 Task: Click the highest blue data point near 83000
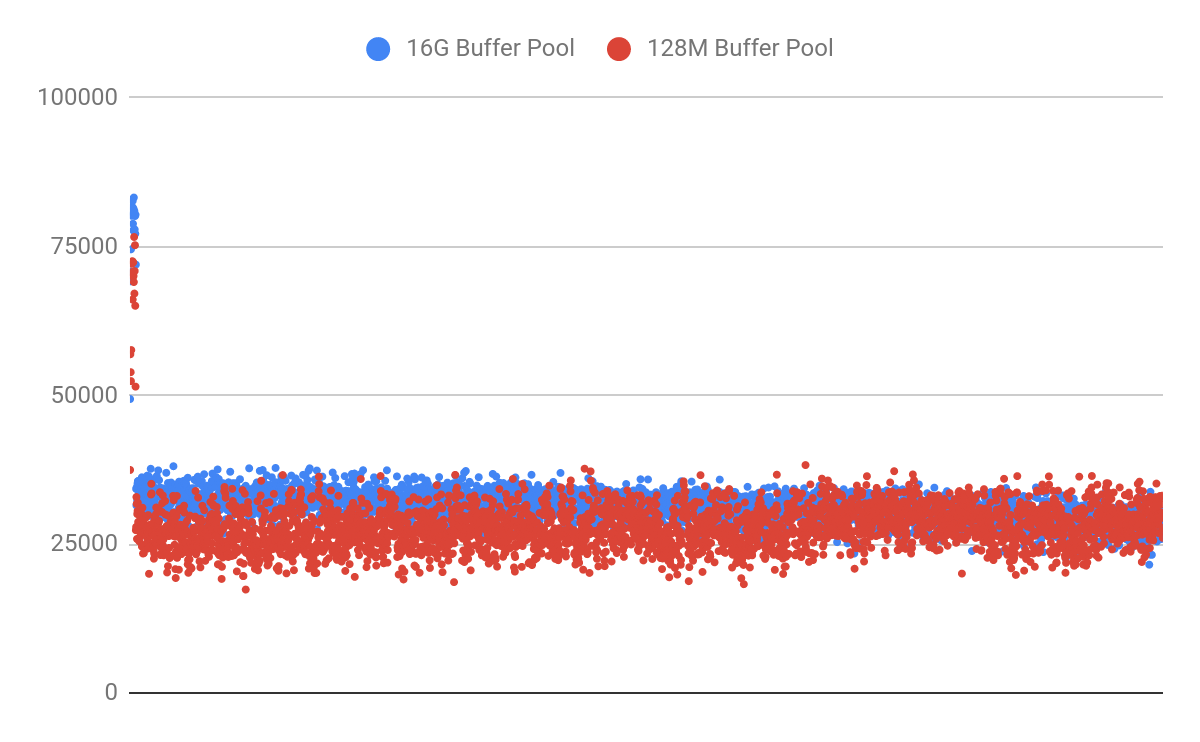133,198
